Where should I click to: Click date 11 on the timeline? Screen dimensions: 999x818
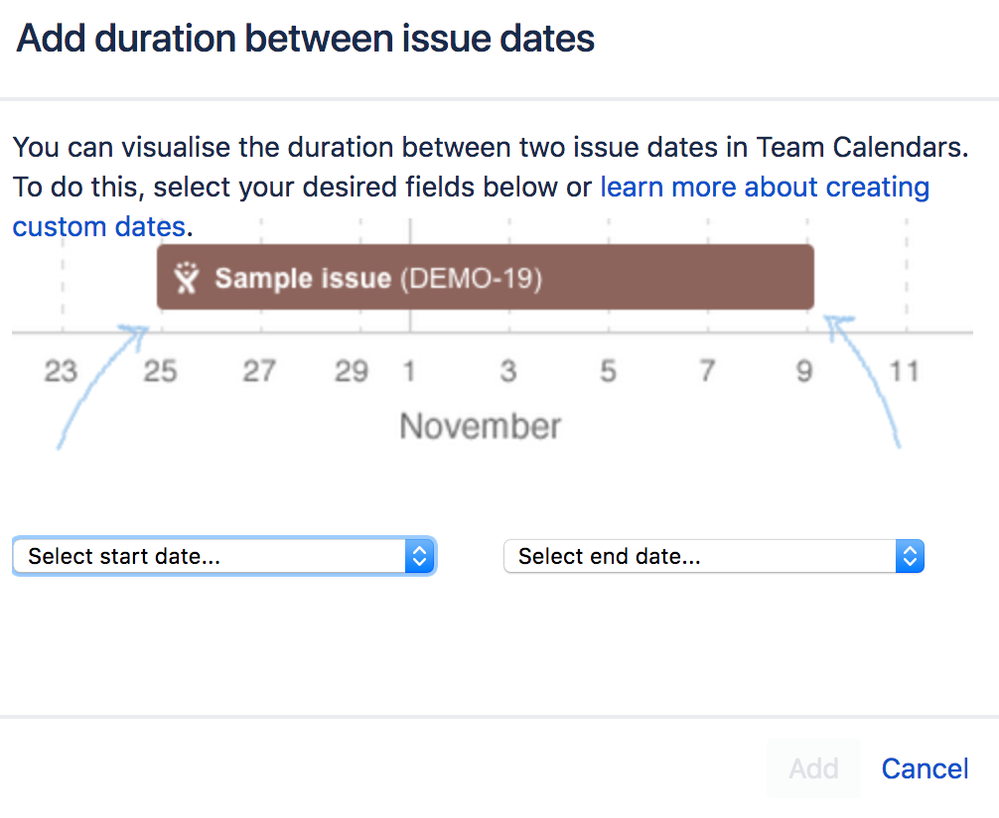(x=904, y=371)
